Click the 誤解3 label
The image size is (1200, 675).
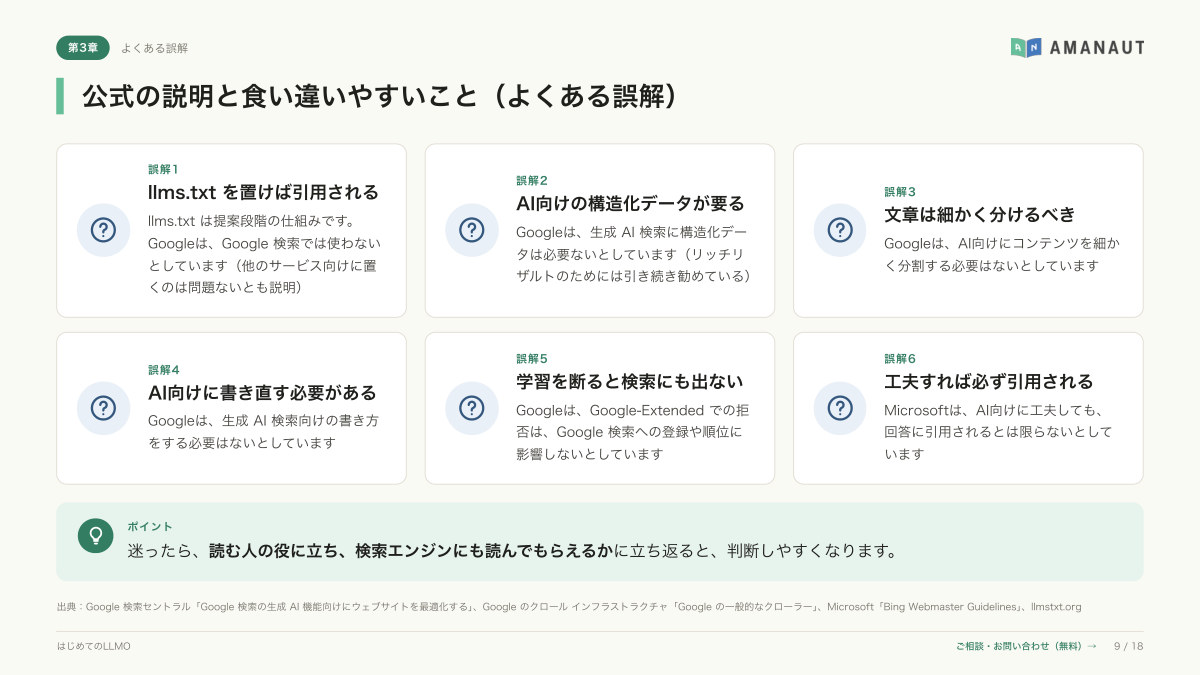[x=900, y=192]
